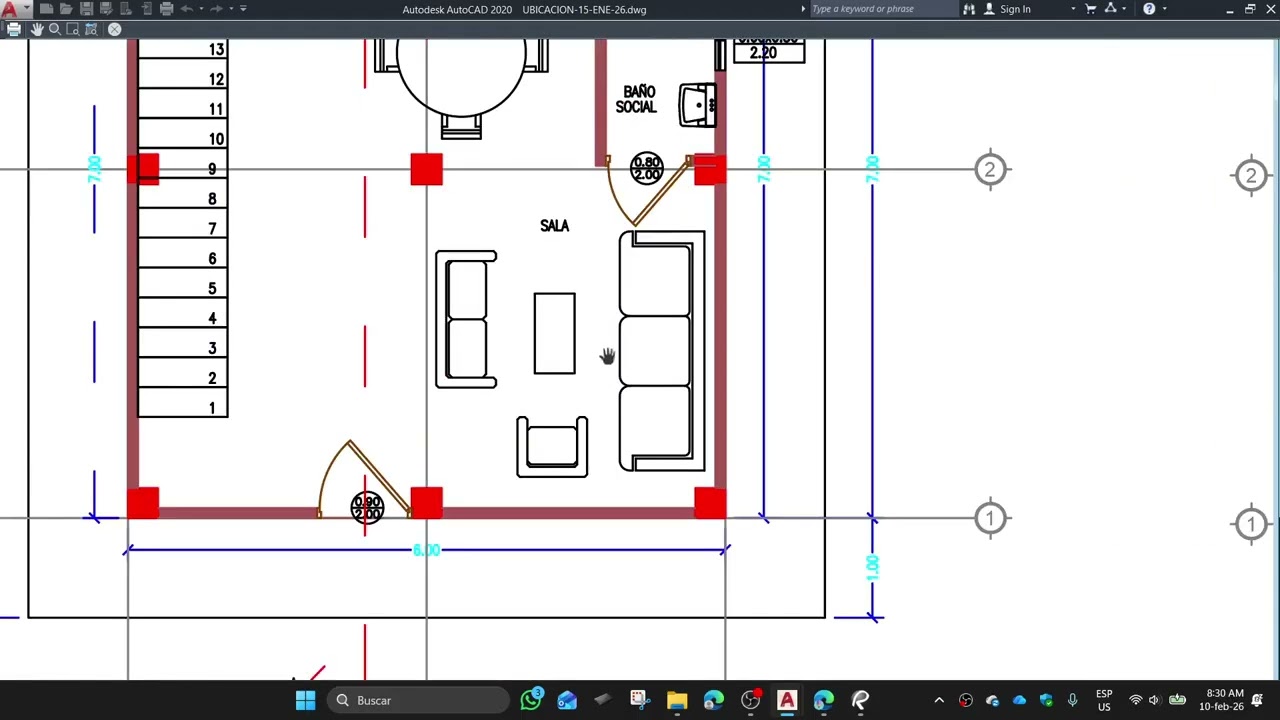Click stair step number 13
This screenshot has height=720, width=1280.
pyautogui.click(x=217, y=49)
